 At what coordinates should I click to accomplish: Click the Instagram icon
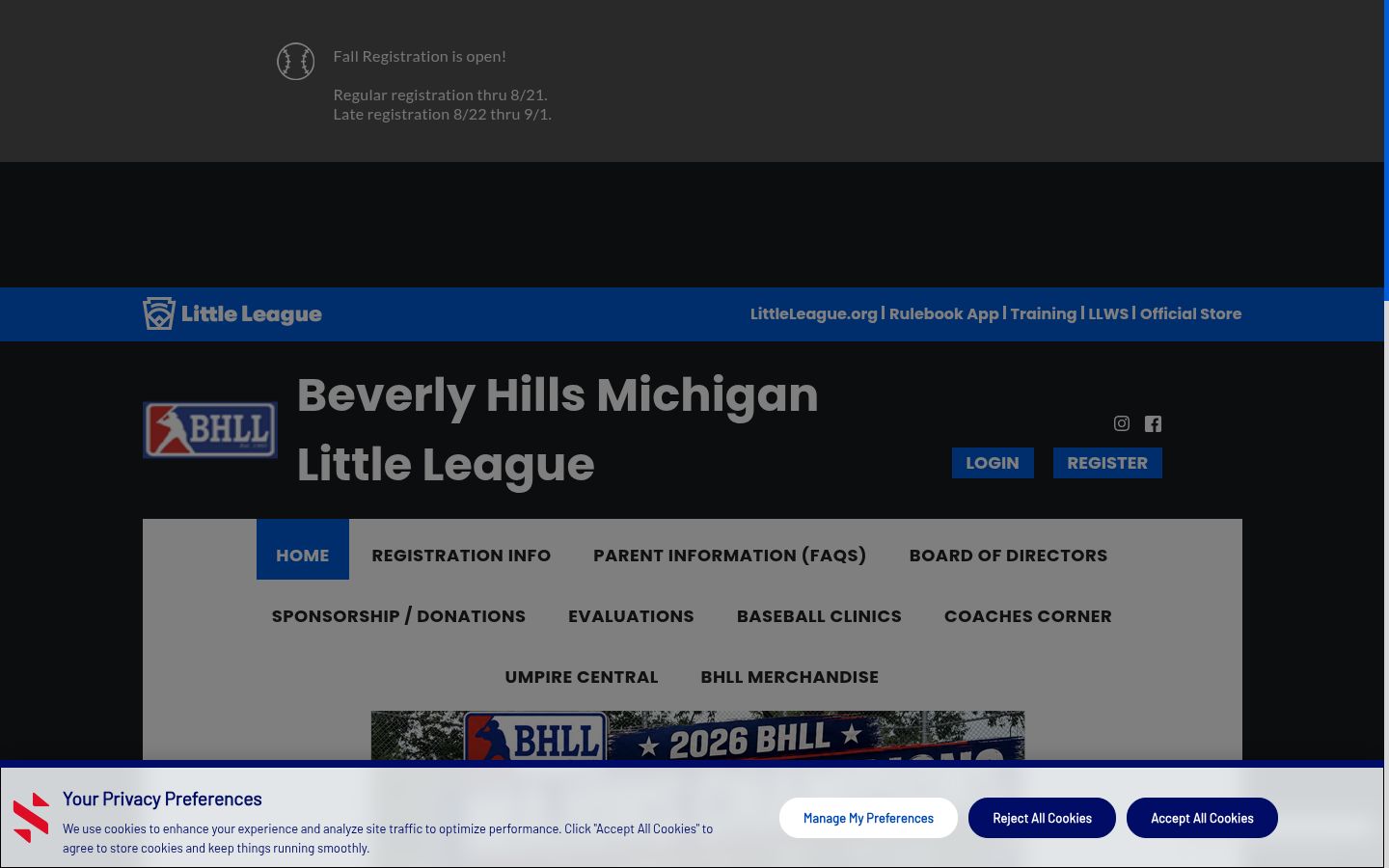pyautogui.click(x=1122, y=423)
